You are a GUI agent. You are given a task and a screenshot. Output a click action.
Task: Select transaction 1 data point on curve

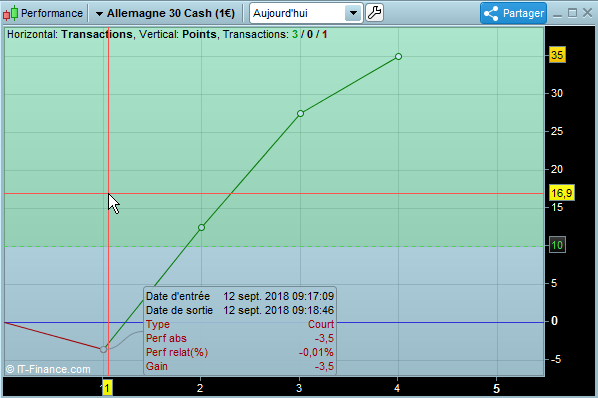coord(103,349)
